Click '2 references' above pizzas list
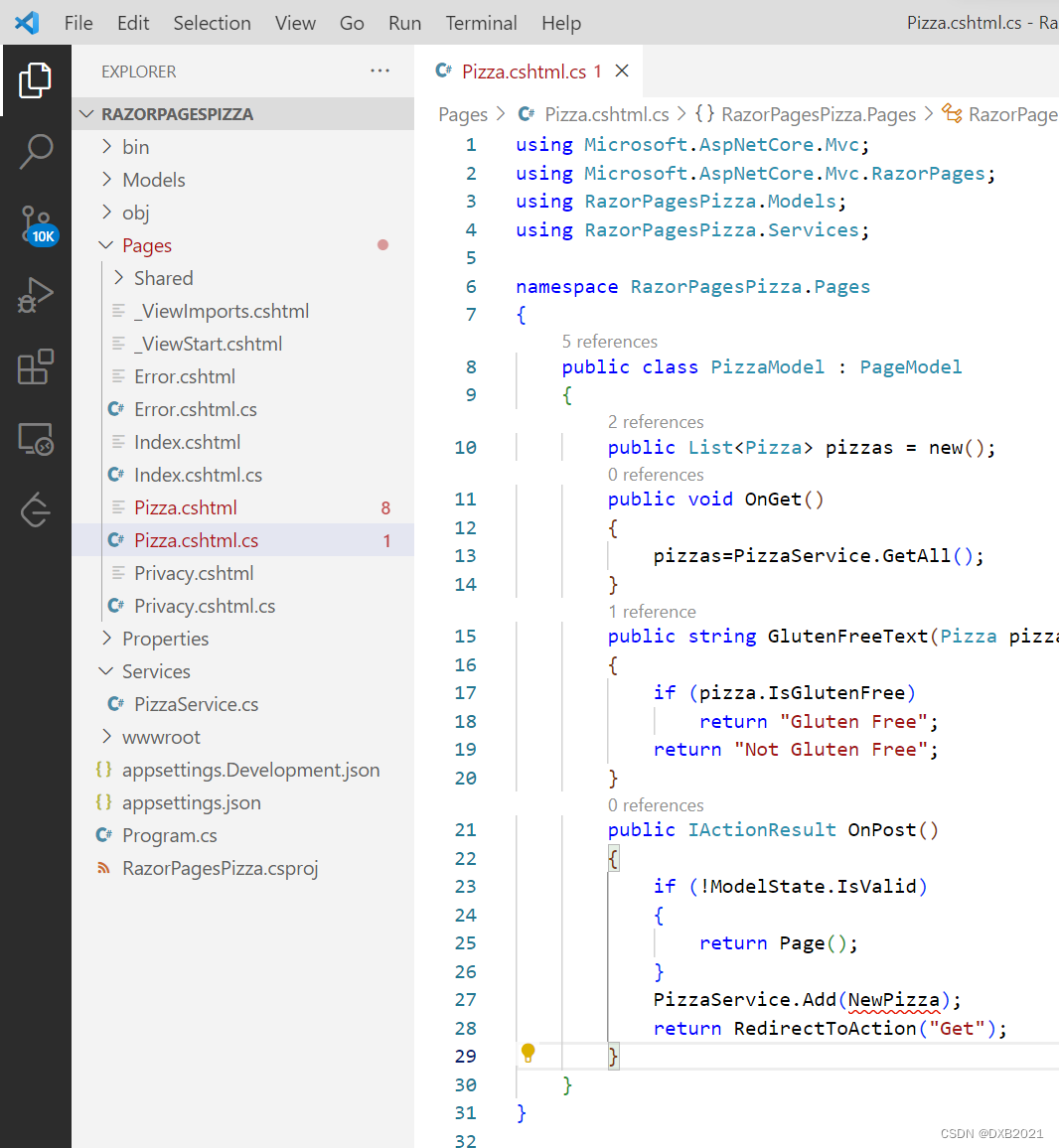The height and width of the screenshot is (1148, 1059). (x=656, y=422)
